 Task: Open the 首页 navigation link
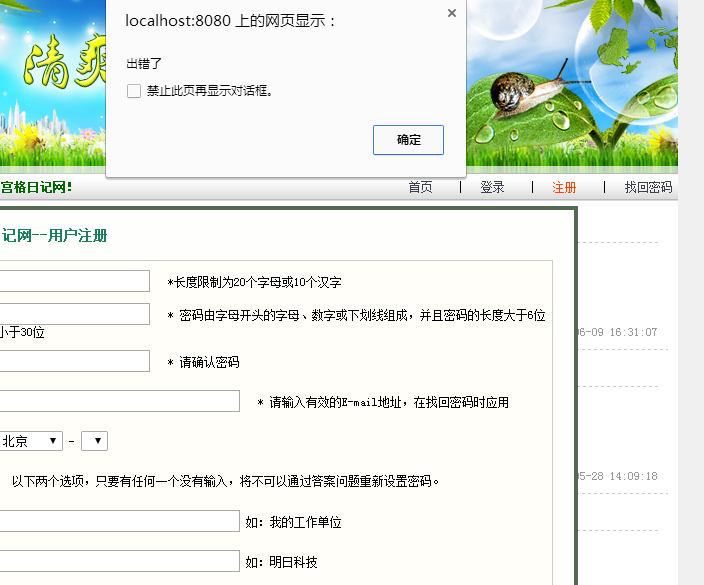pyautogui.click(x=420, y=187)
